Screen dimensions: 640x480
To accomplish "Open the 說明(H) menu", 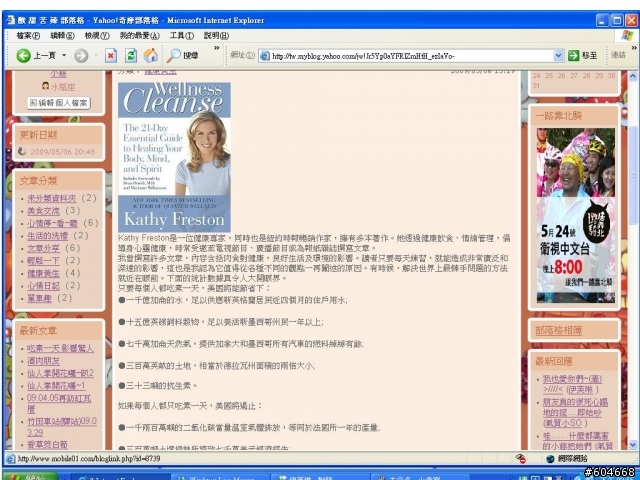I will [216, 36].
